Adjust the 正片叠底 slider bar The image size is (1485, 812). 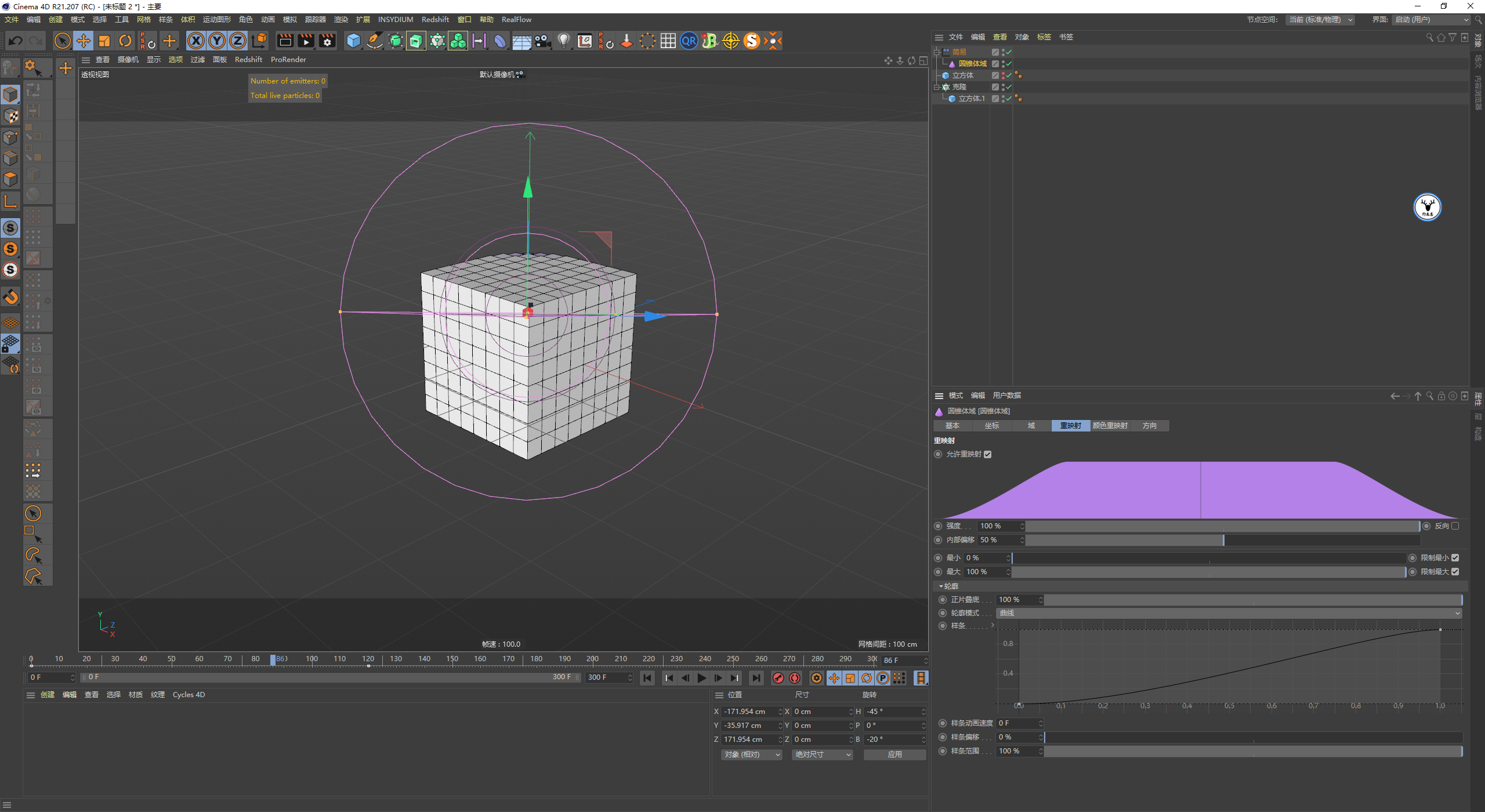click(1253, 600)
